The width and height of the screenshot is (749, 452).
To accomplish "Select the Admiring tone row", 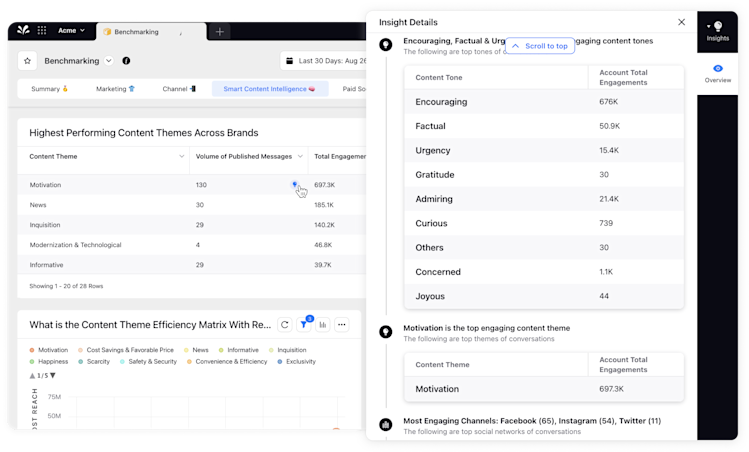I will point(544,199).
